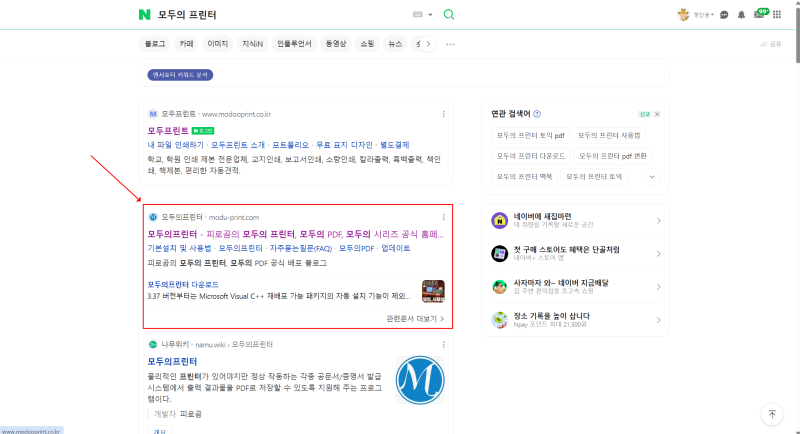Switch to the 동영상 tab
This screenshot has height=434, width=800.
pyautogui.click(x=336, y=44)
